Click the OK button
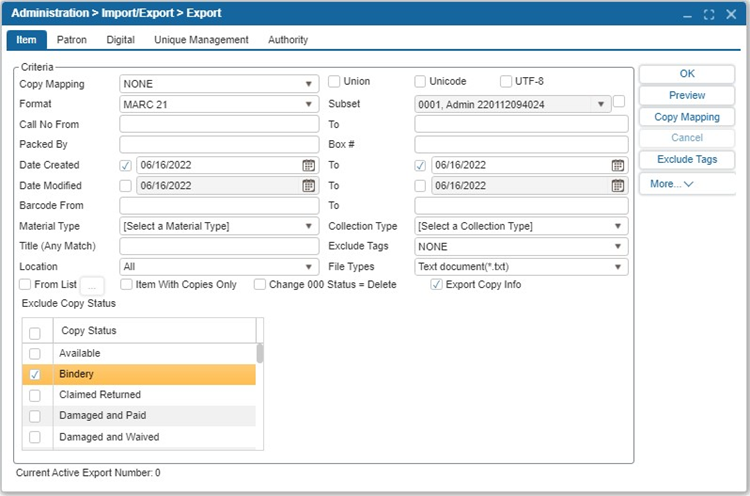This screenshot has width=750, height=496. coord(687,74)
